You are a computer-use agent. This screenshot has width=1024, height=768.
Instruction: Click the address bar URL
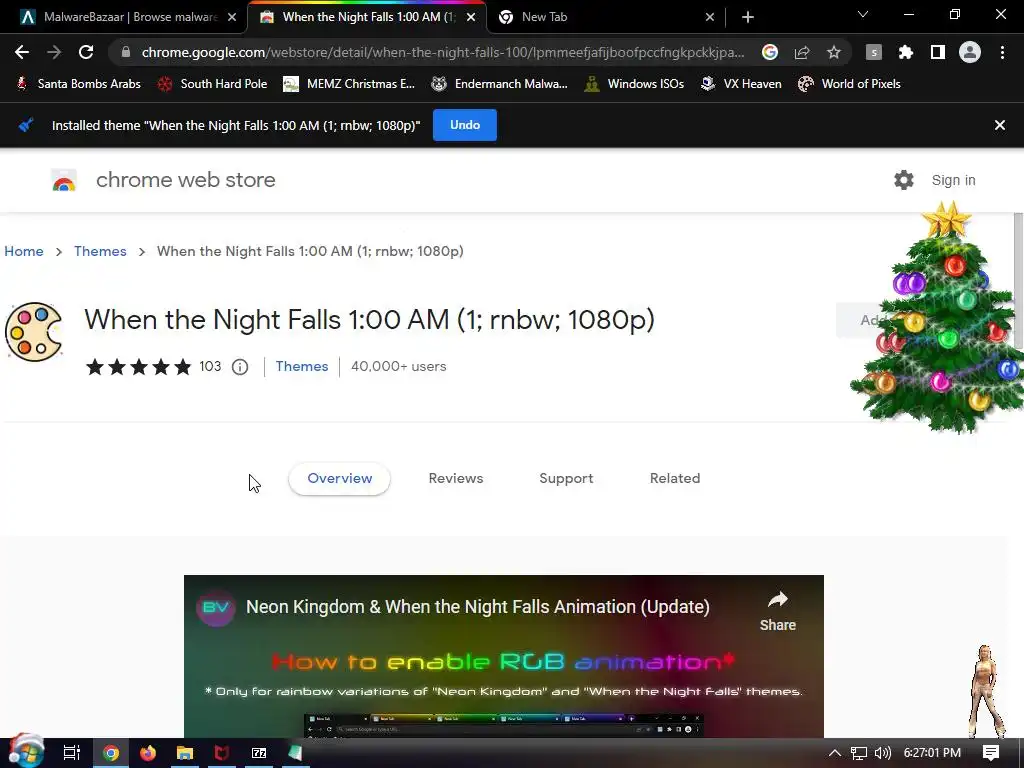pyautogui.click(x=443, y=52)
